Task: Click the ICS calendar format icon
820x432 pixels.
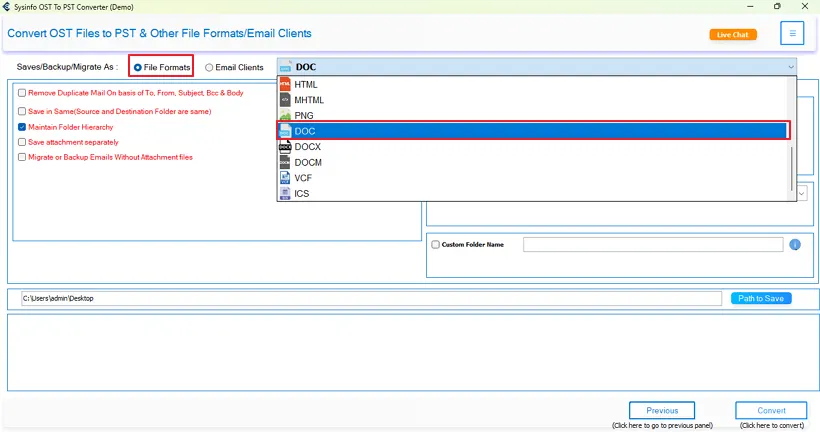Action: (285, 194)
